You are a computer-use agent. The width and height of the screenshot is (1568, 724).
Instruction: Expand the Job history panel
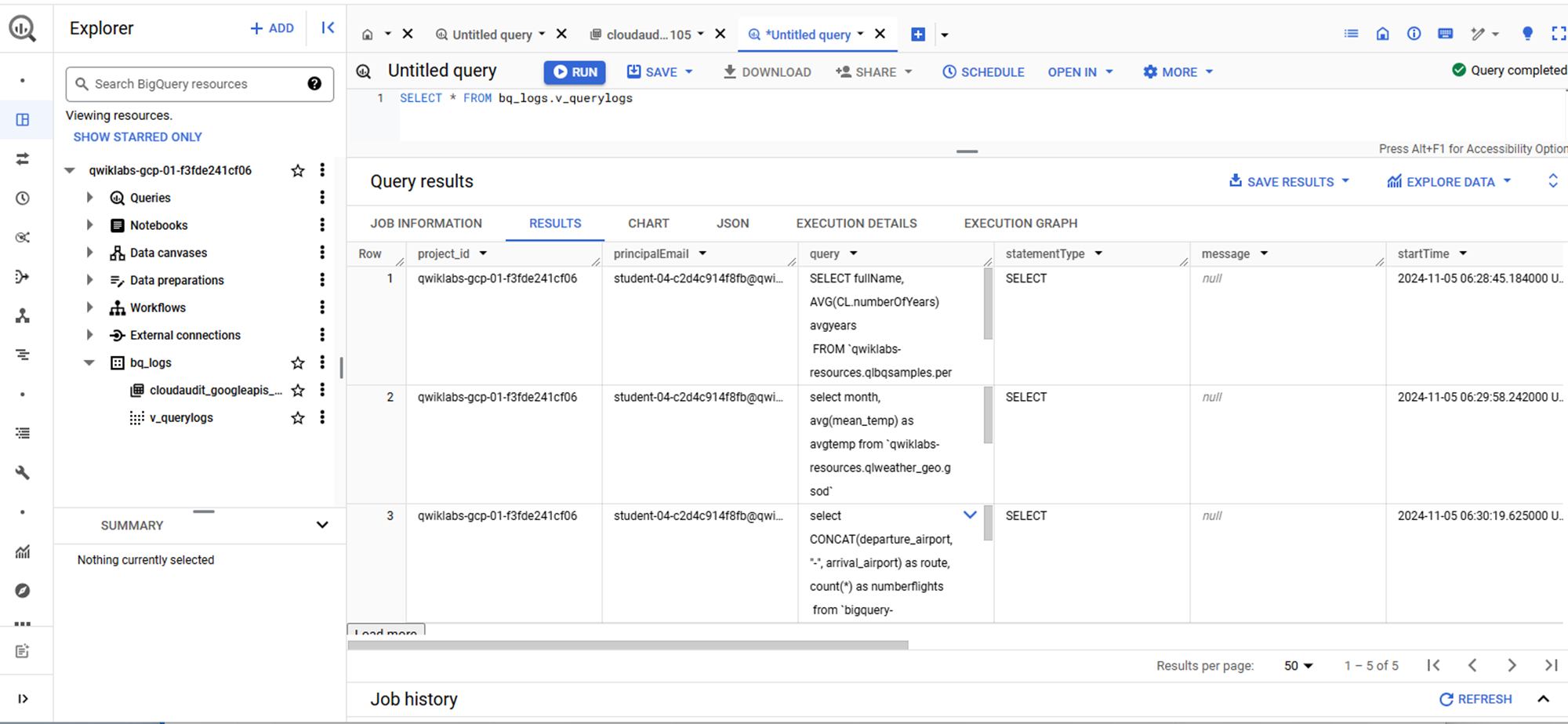[x=1543, y=699]
